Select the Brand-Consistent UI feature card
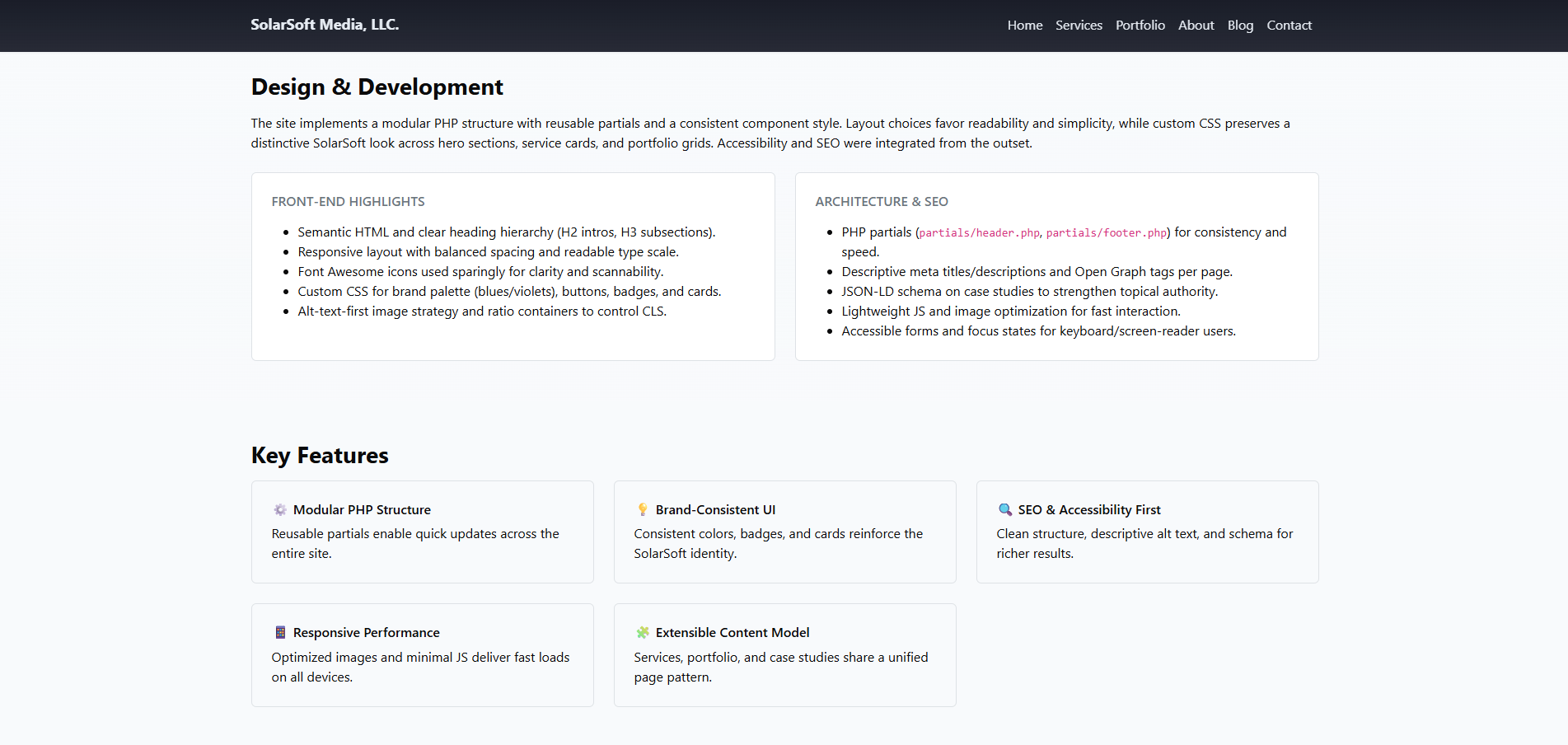This screenshot has width=1568, height=745. (x=784, y=532)
